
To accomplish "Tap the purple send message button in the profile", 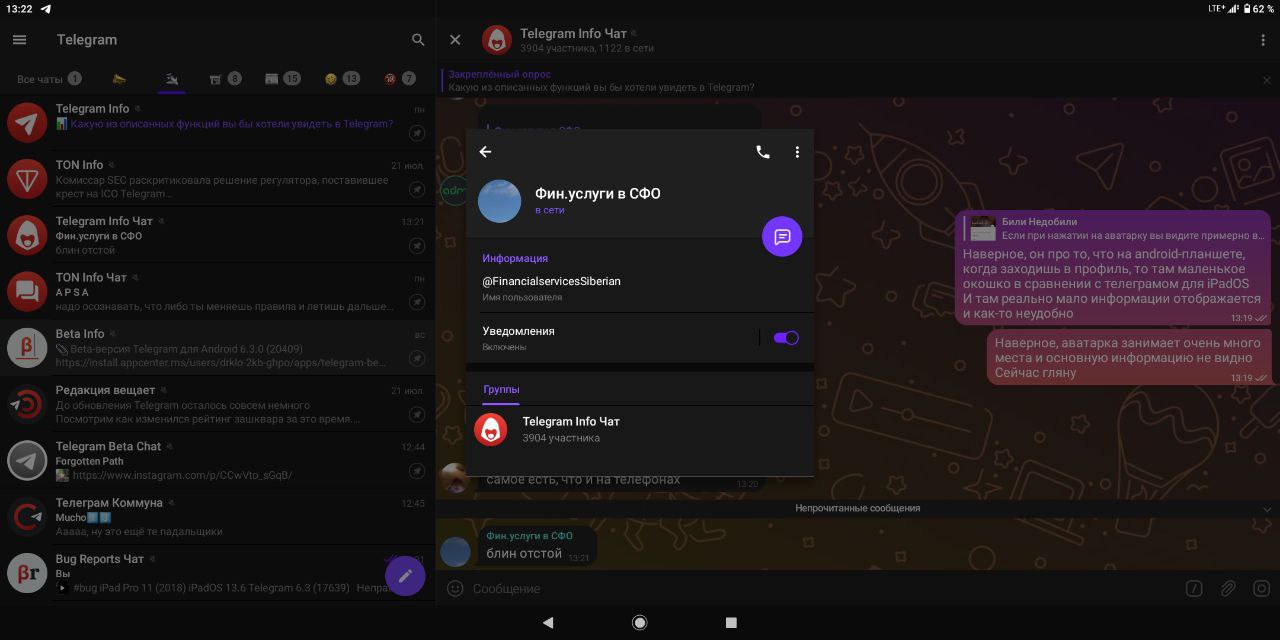I will (782, 237).
